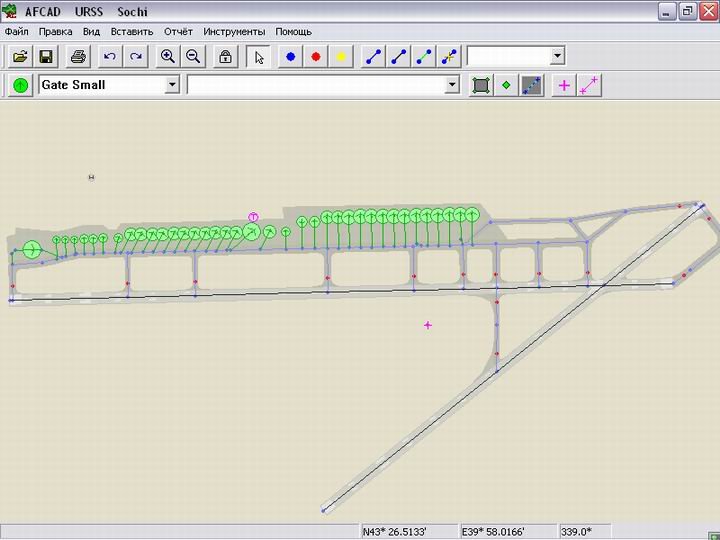Open file with the folder icon
Screen dimensions: 720x540
20,56
